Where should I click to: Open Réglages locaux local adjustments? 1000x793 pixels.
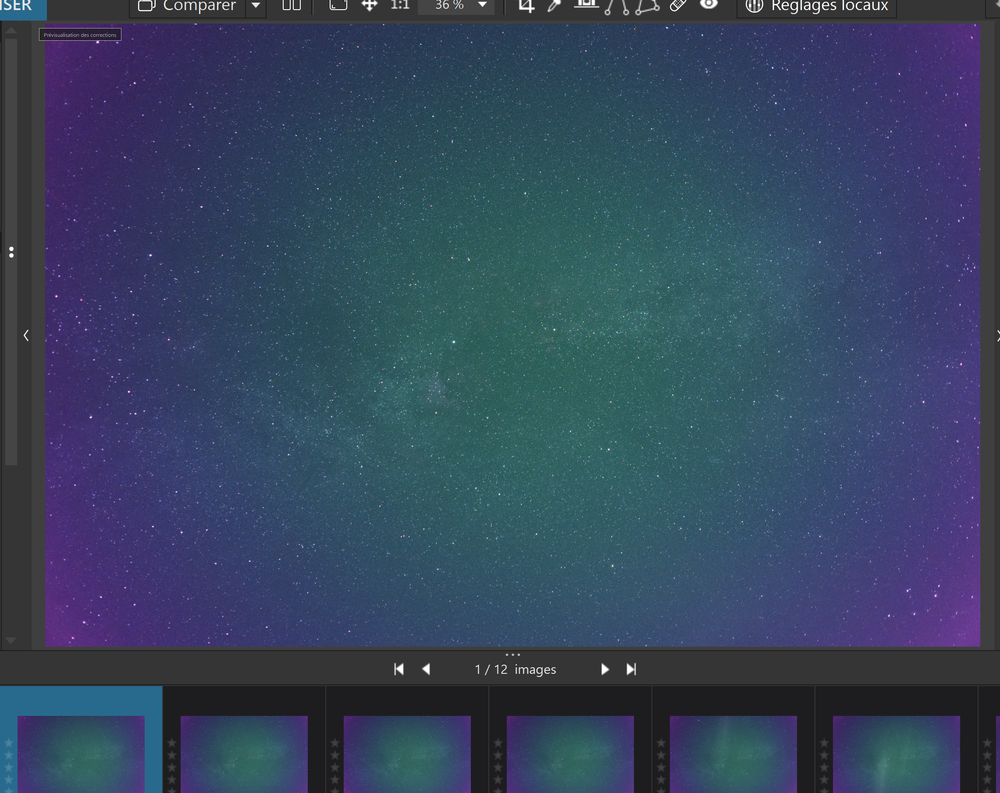pos(817,6)
